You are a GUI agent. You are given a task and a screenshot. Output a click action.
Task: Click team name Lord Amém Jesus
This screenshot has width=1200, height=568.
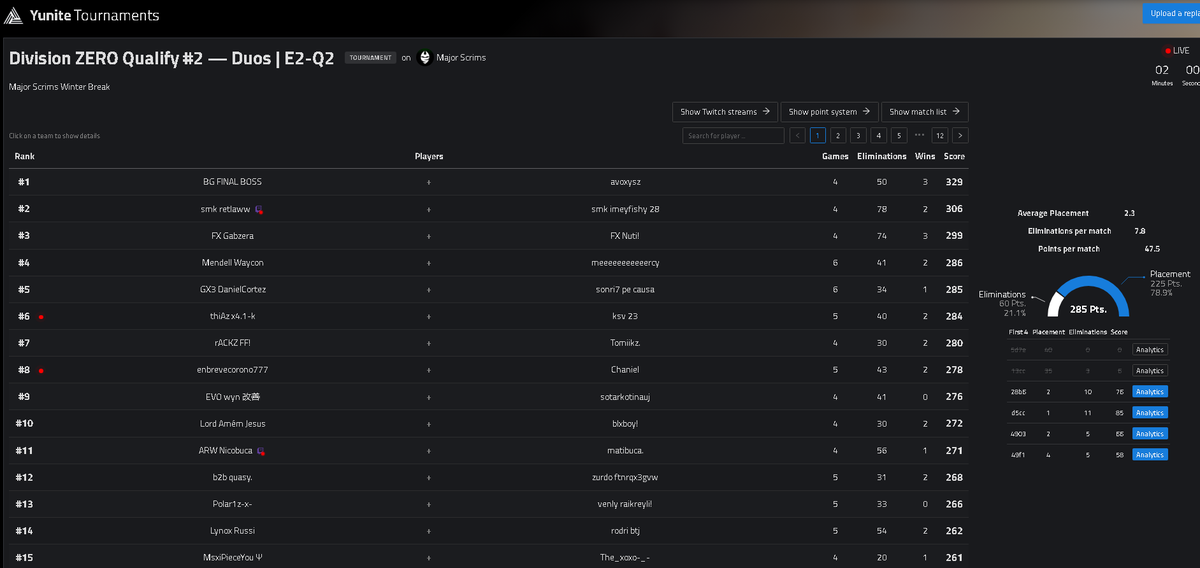232,424
